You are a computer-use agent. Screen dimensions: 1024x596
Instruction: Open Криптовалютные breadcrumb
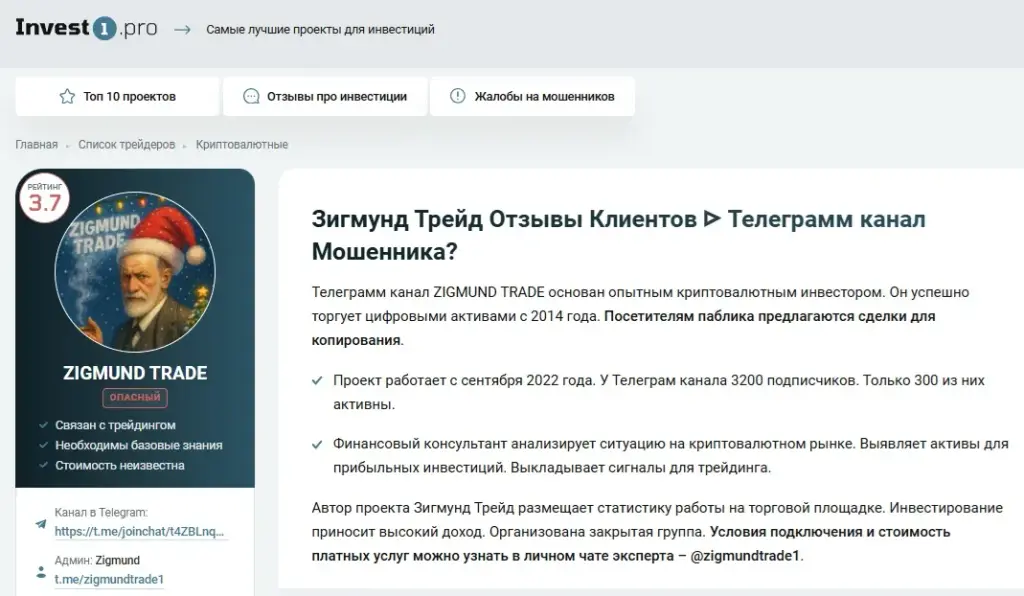(242, 144)
